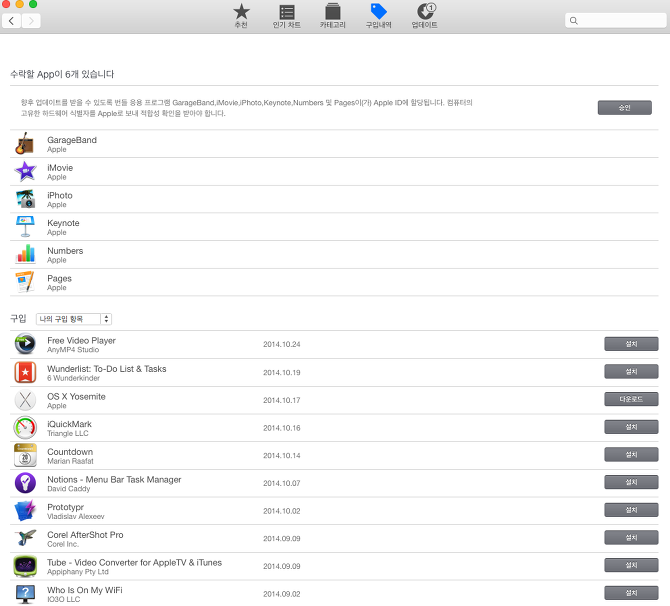Click the AnyMP4 Studio developer name
The height and width of the screenshot is (606, 670).
(x=73, y=350)
